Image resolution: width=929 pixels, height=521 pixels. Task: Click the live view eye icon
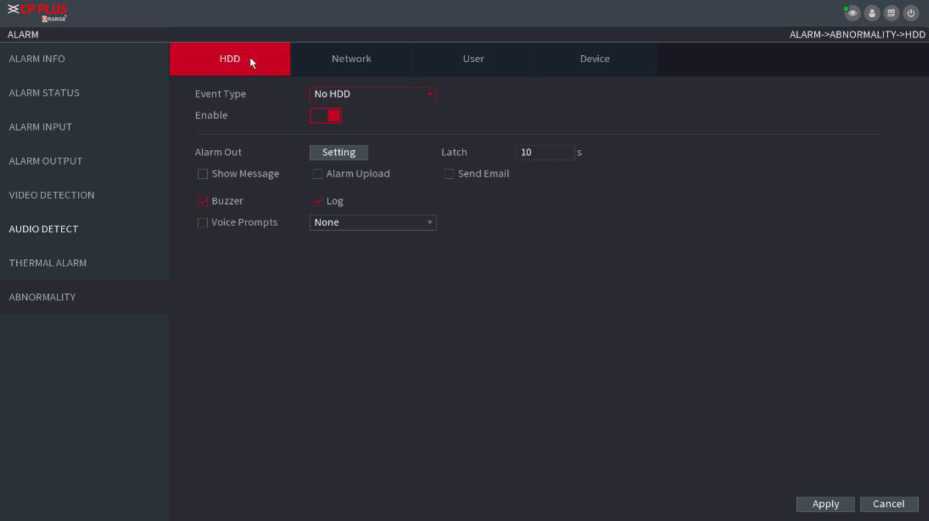853,13
